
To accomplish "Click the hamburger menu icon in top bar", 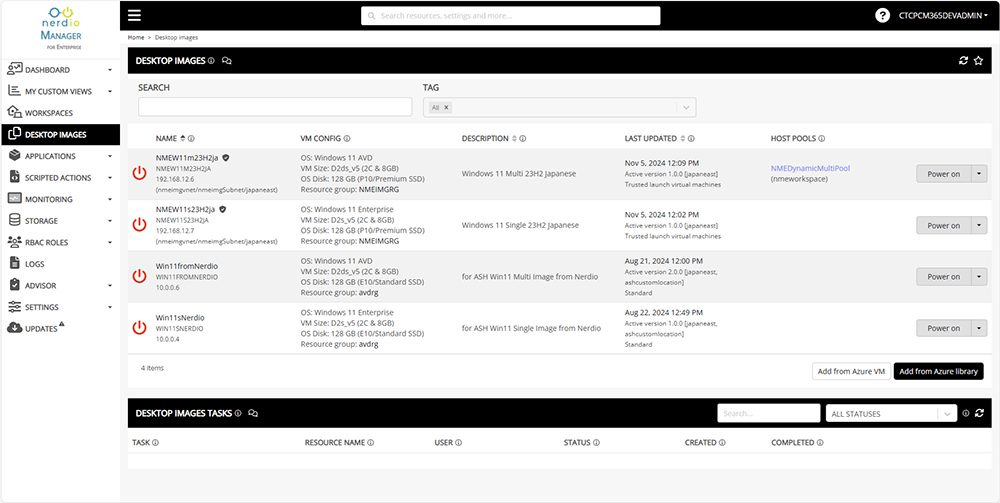I will click(134, 15).
